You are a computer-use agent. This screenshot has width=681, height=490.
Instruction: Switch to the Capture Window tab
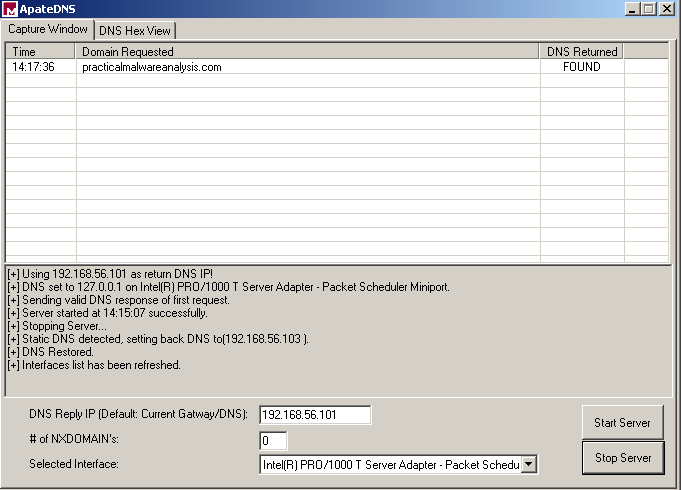48,29
